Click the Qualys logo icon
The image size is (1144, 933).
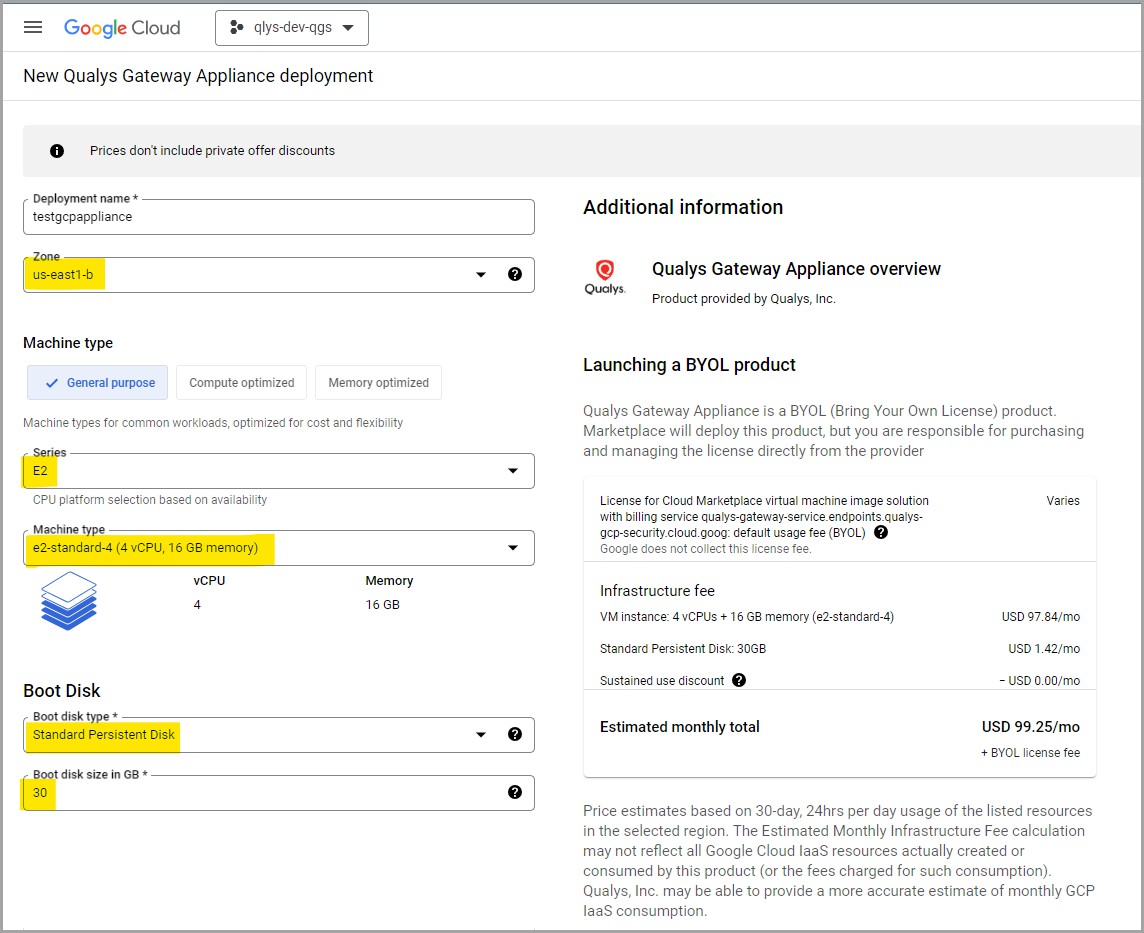605,277
